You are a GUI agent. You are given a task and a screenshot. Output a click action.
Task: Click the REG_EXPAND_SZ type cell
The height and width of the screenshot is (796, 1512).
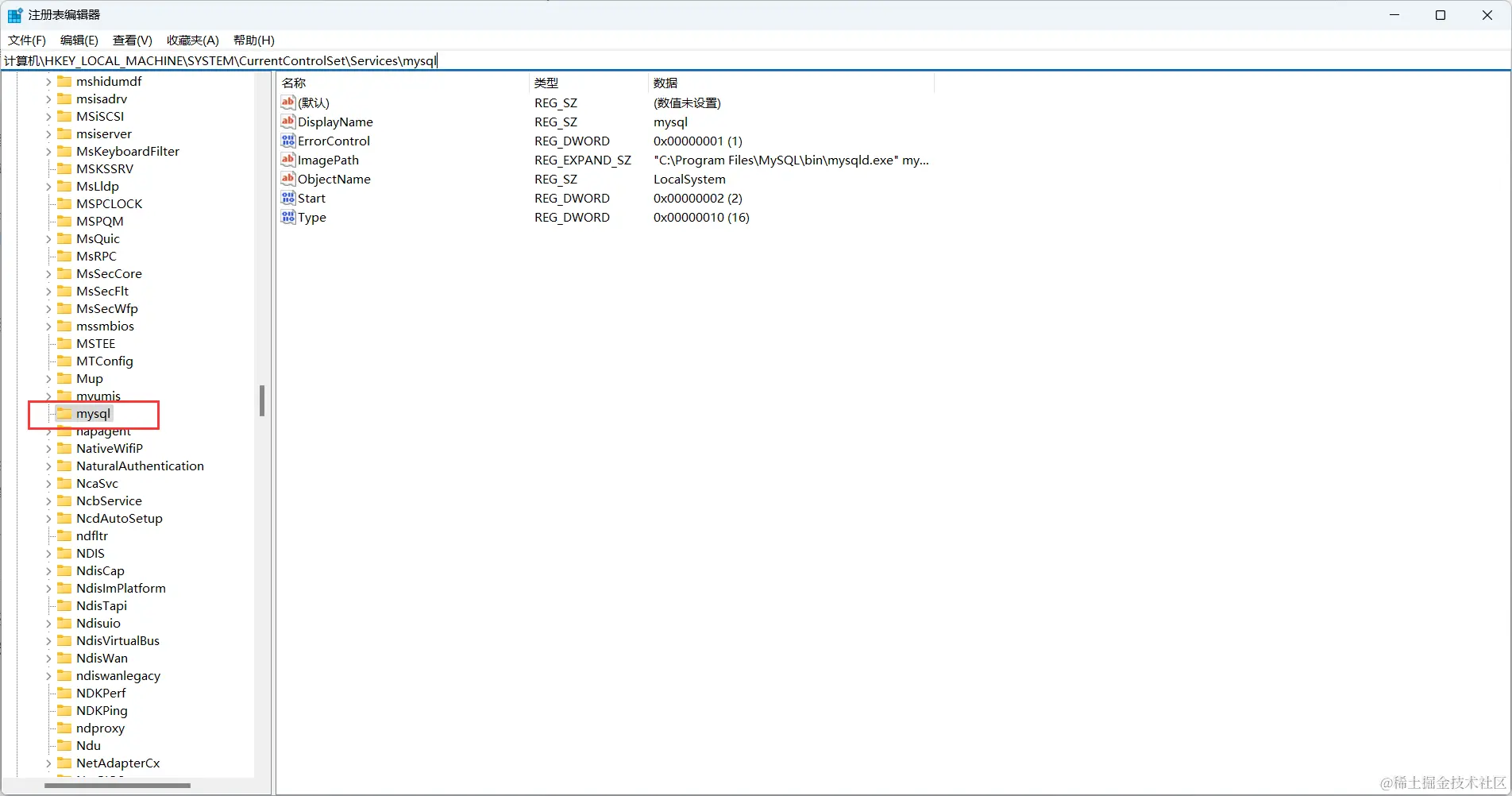[x=583, y=160]
